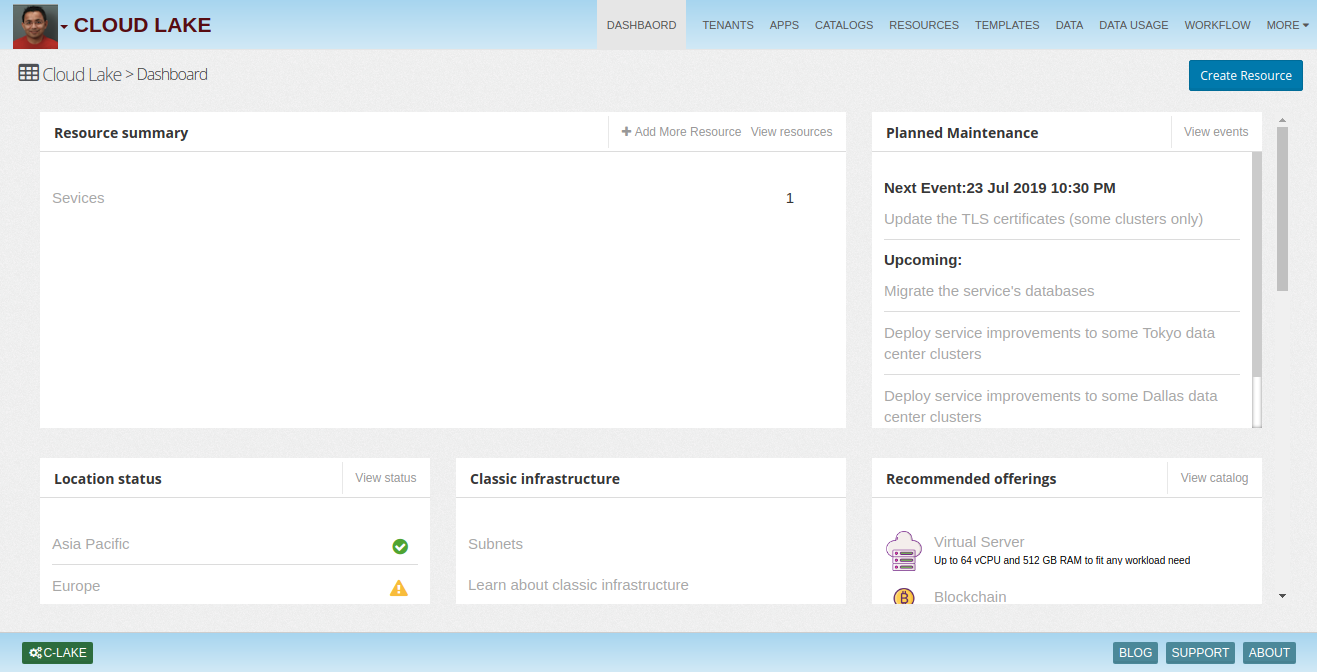Screen dimensions: 1317x672
Task: Click the View catalog link
Action: tap(1214, 478)
